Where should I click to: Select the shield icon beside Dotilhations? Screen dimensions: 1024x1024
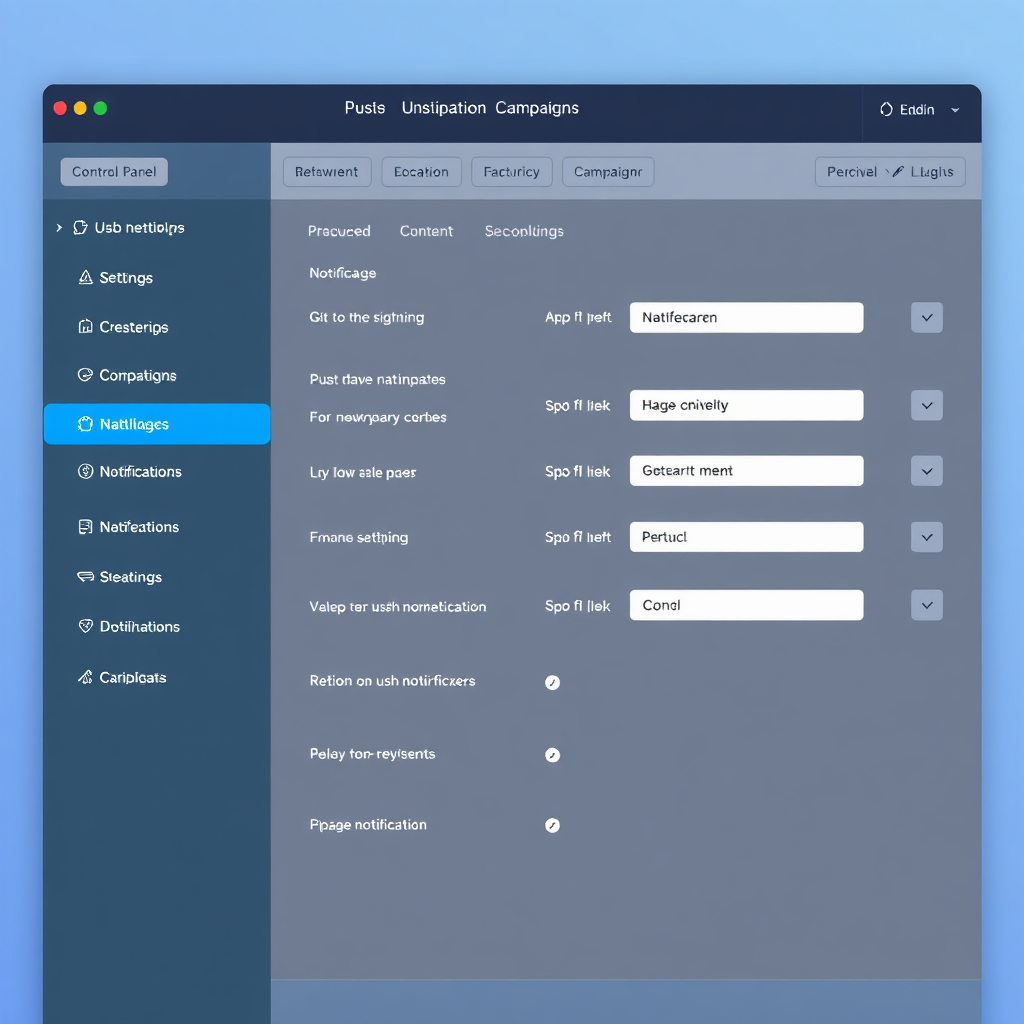coord(85,626)
